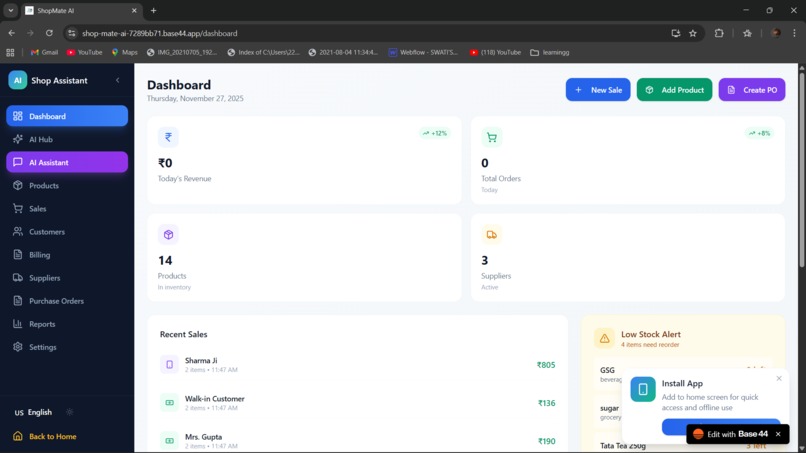Click the Tata Tea 250g low stock item
Image resolution: width=806 pixels, height=453 pixels.
click(683, 446)
